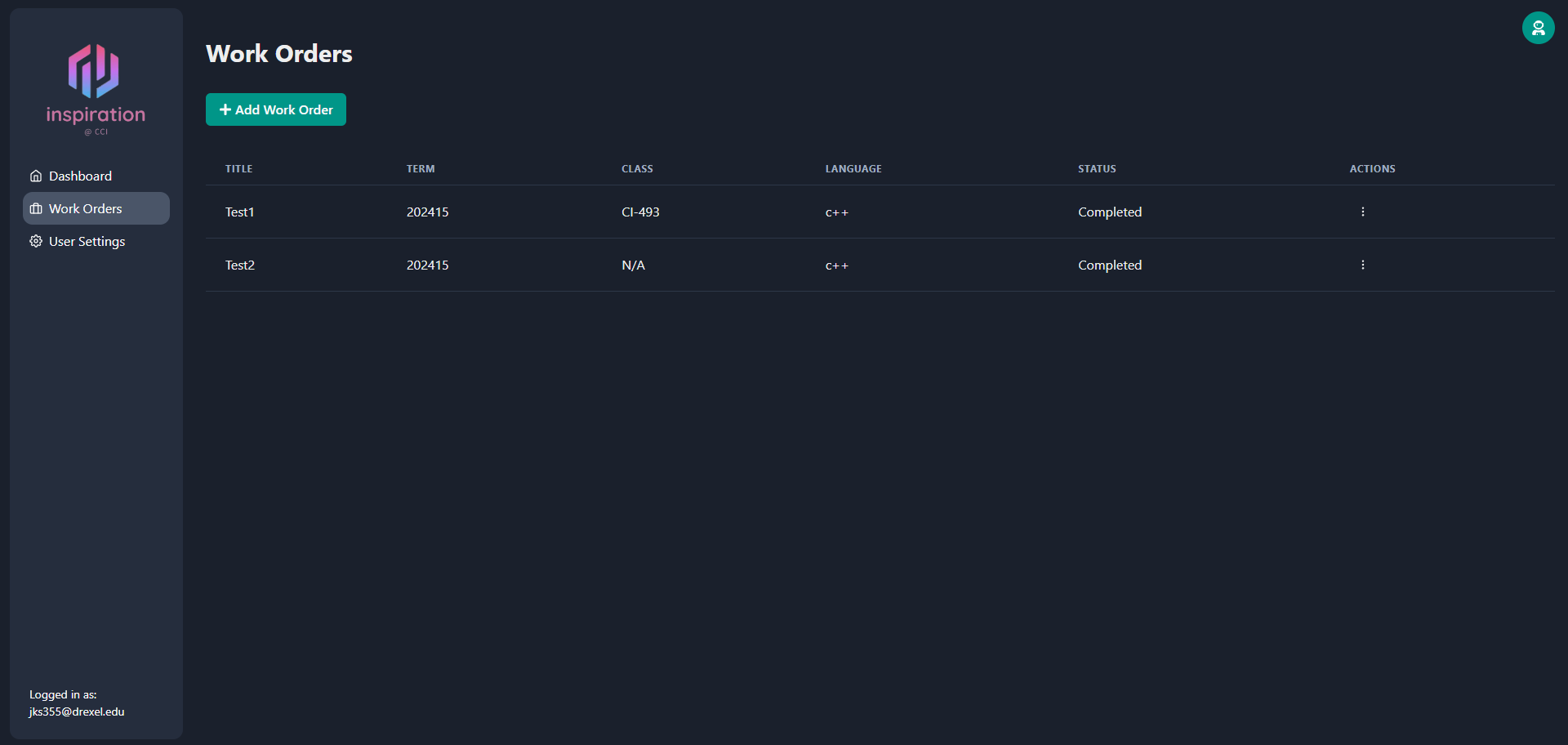Click the TERM column header
The height and width of the screenshot is (745, 1568).
click(420, 168)
